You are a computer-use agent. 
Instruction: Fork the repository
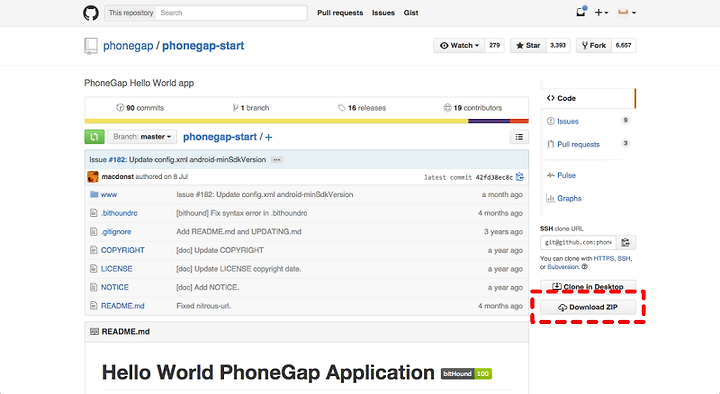coord(594,45)
